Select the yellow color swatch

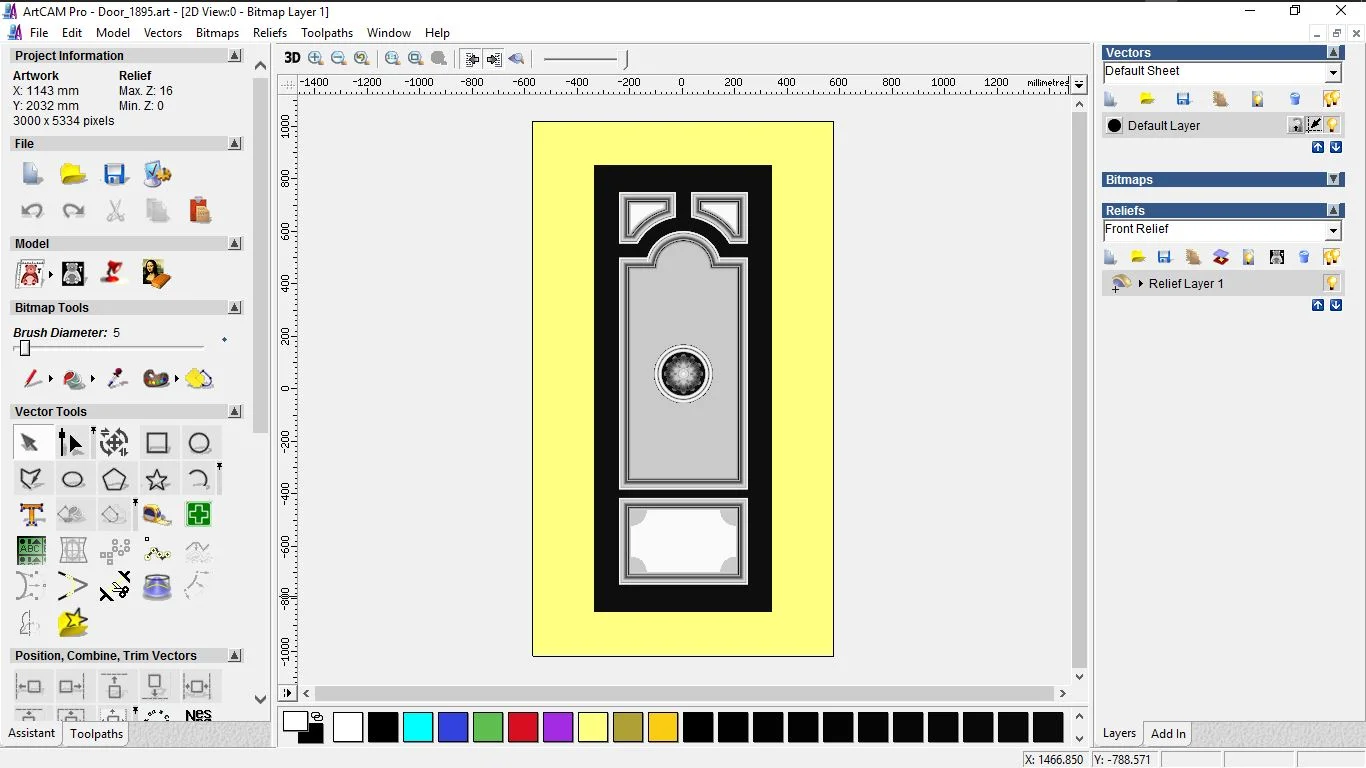593,727
